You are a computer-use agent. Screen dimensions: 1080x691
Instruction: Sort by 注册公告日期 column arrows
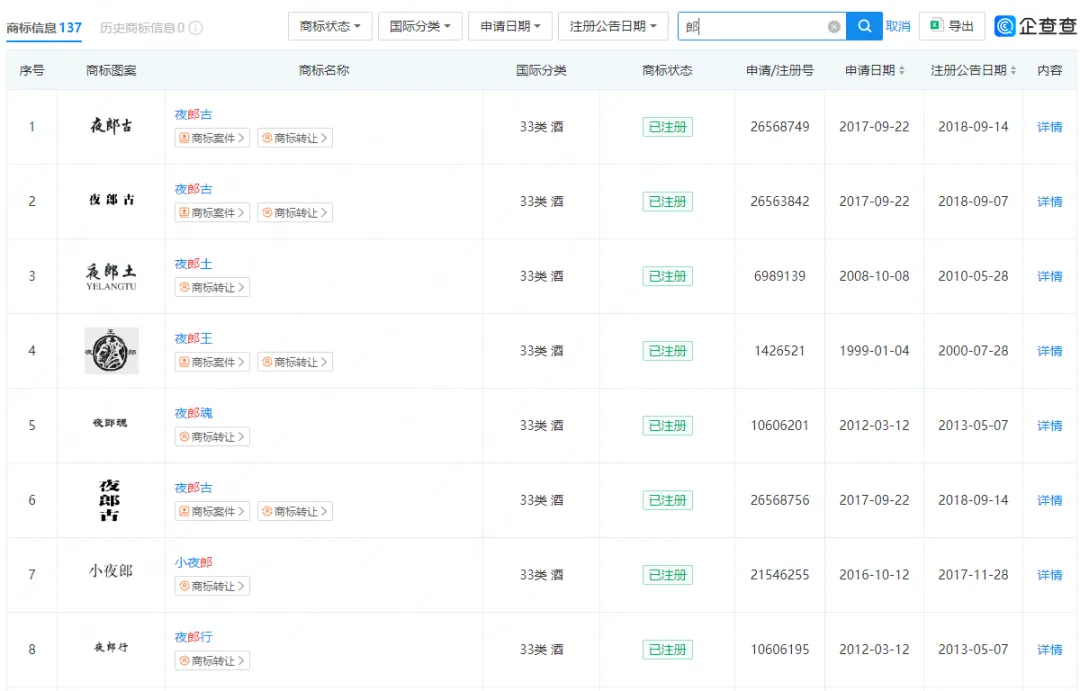click(1013, 70)
